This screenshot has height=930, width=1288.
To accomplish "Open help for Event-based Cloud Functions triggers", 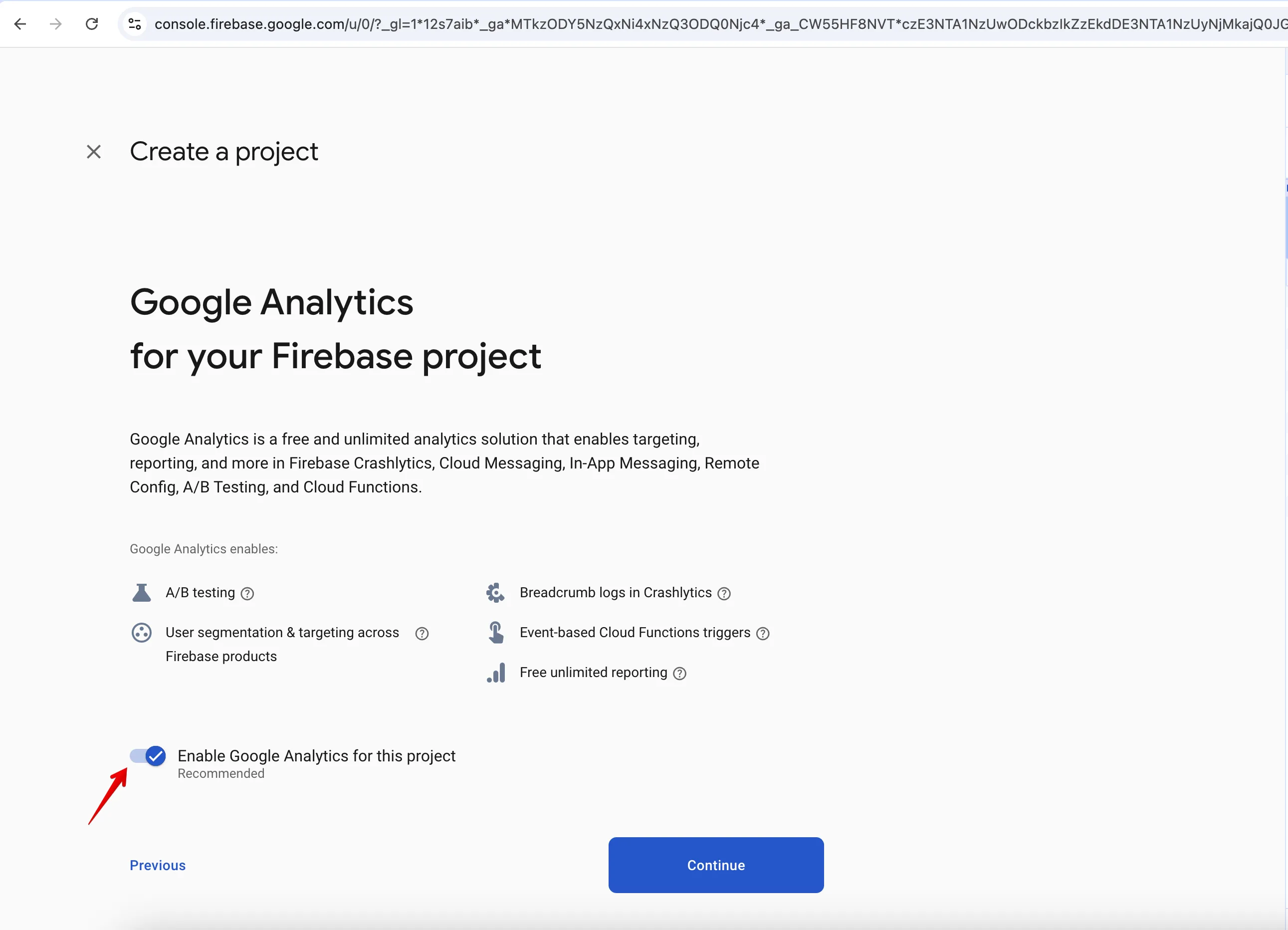I will click(x=763, y=634).
